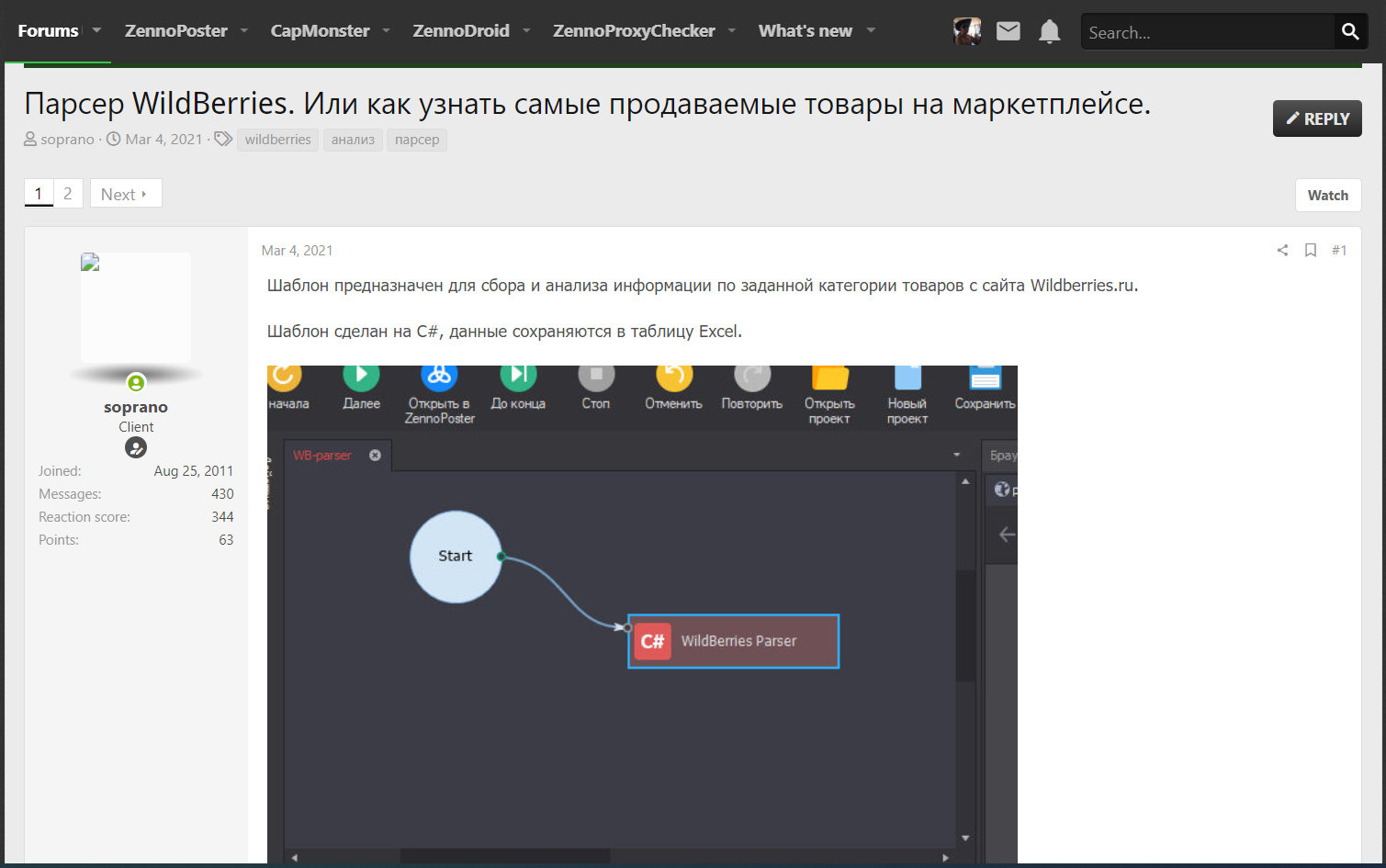This screenshot has width=1386, height=868.
Task: Open the ZennoDroid nav item
Action: coord(461,31)
